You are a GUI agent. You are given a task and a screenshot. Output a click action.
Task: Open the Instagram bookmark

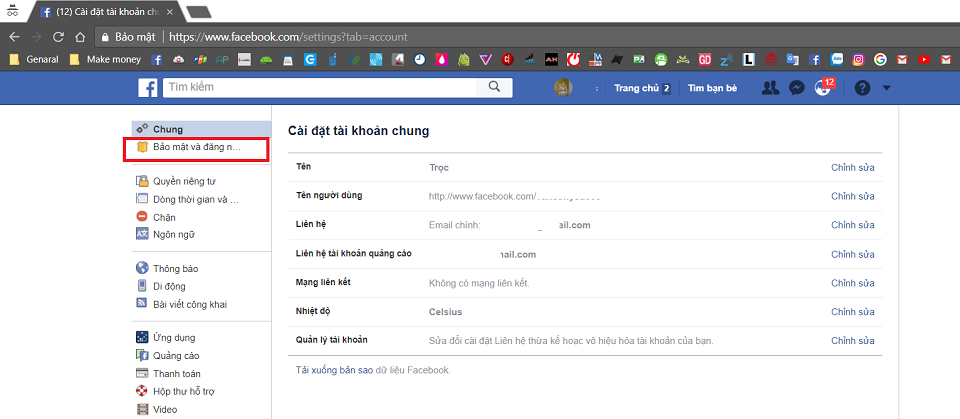coord(858,59)
